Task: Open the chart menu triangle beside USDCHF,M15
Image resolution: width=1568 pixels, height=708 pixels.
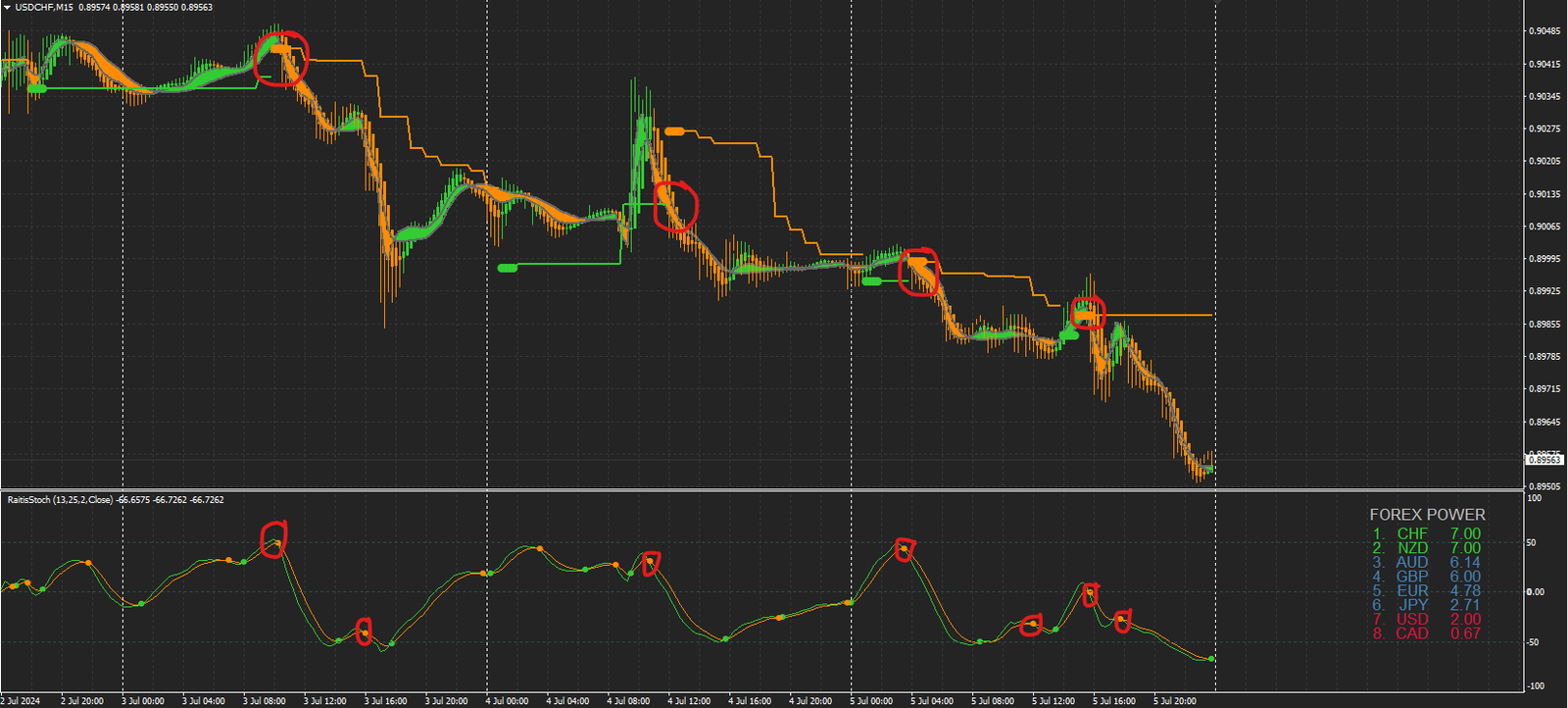Action: click(7, 7)
